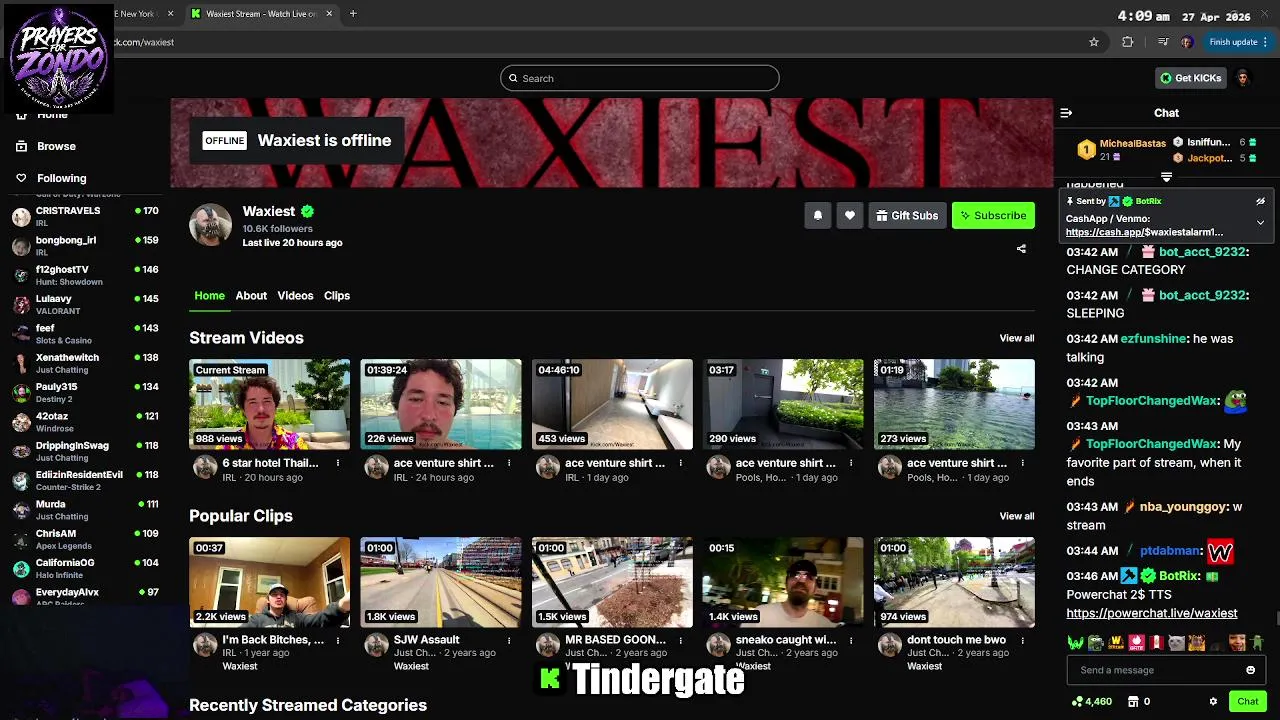Open CRISTRAVELS channel in sidebar
1280x720 pixels.
(x=85, y=216)
